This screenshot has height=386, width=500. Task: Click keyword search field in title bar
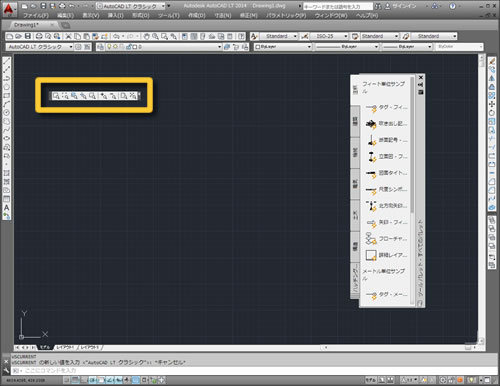[x=338, y=6]
